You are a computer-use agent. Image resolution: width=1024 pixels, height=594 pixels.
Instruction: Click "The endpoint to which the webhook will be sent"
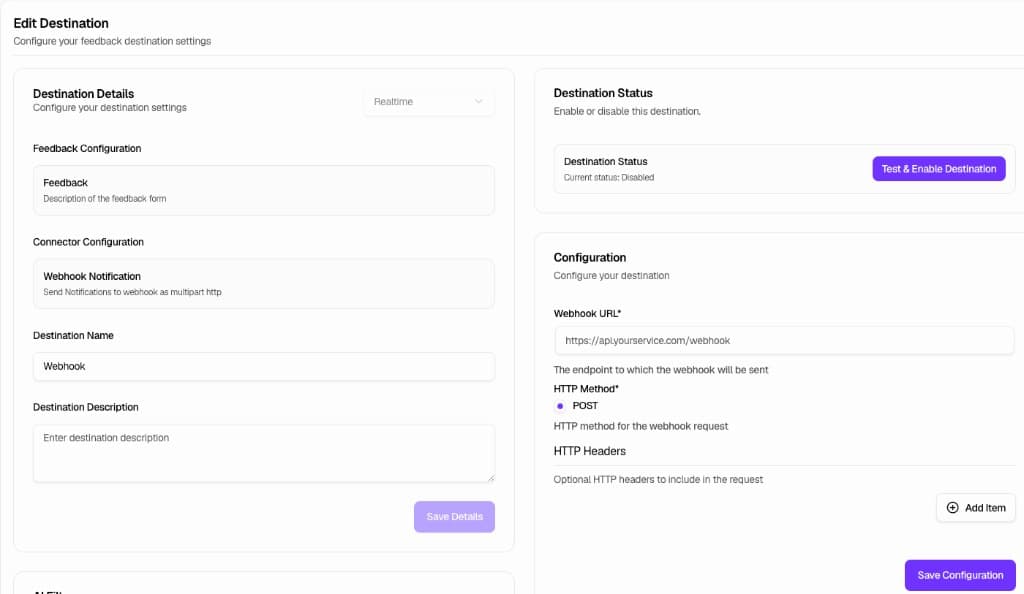pyautogui.click(x=660, y=369)
